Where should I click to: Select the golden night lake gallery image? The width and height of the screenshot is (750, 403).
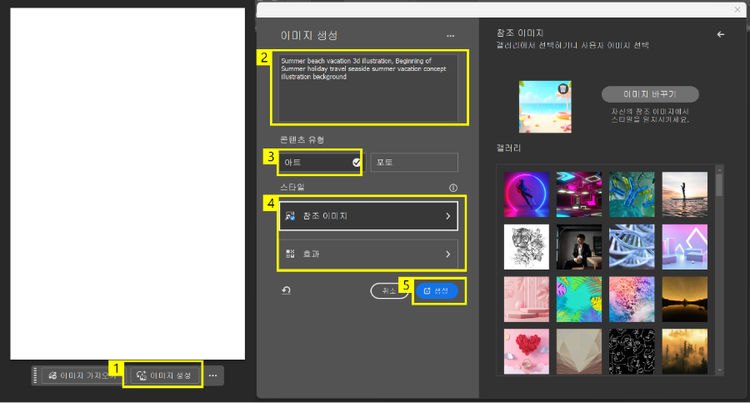(x=684, y=299)
